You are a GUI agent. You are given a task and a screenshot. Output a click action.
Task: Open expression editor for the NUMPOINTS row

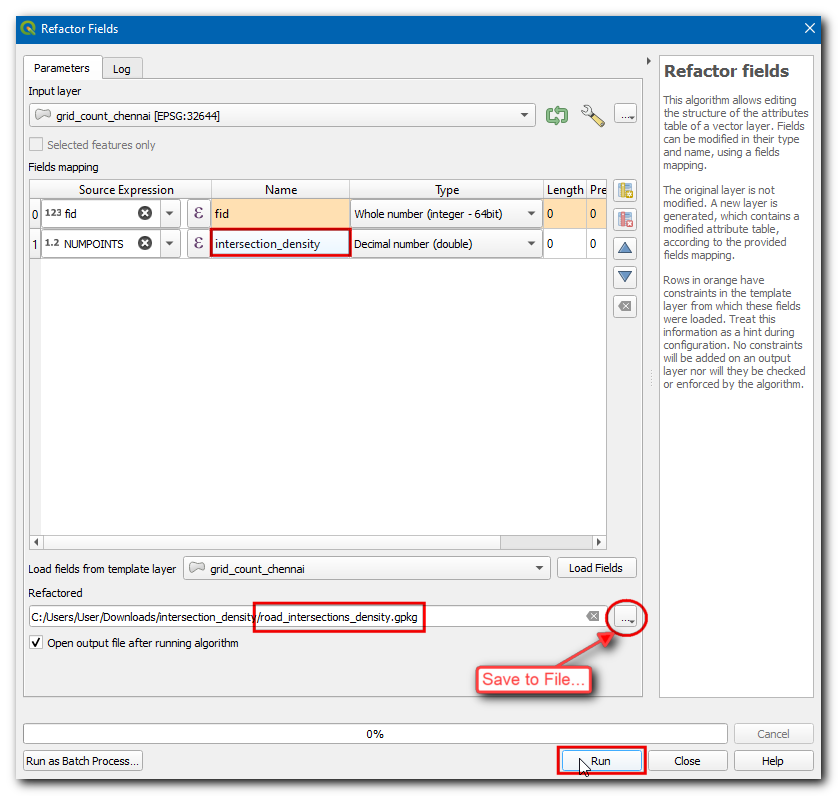[x=198, y=243]
